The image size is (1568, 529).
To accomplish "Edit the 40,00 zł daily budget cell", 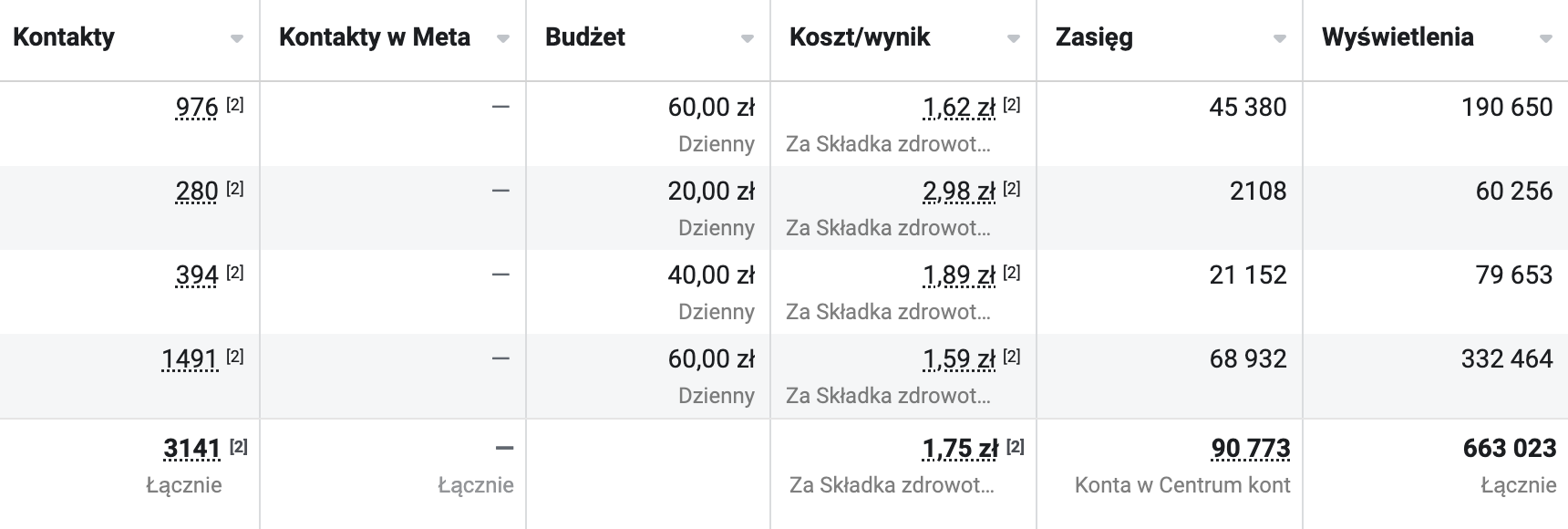I will (x=648, y=292).
